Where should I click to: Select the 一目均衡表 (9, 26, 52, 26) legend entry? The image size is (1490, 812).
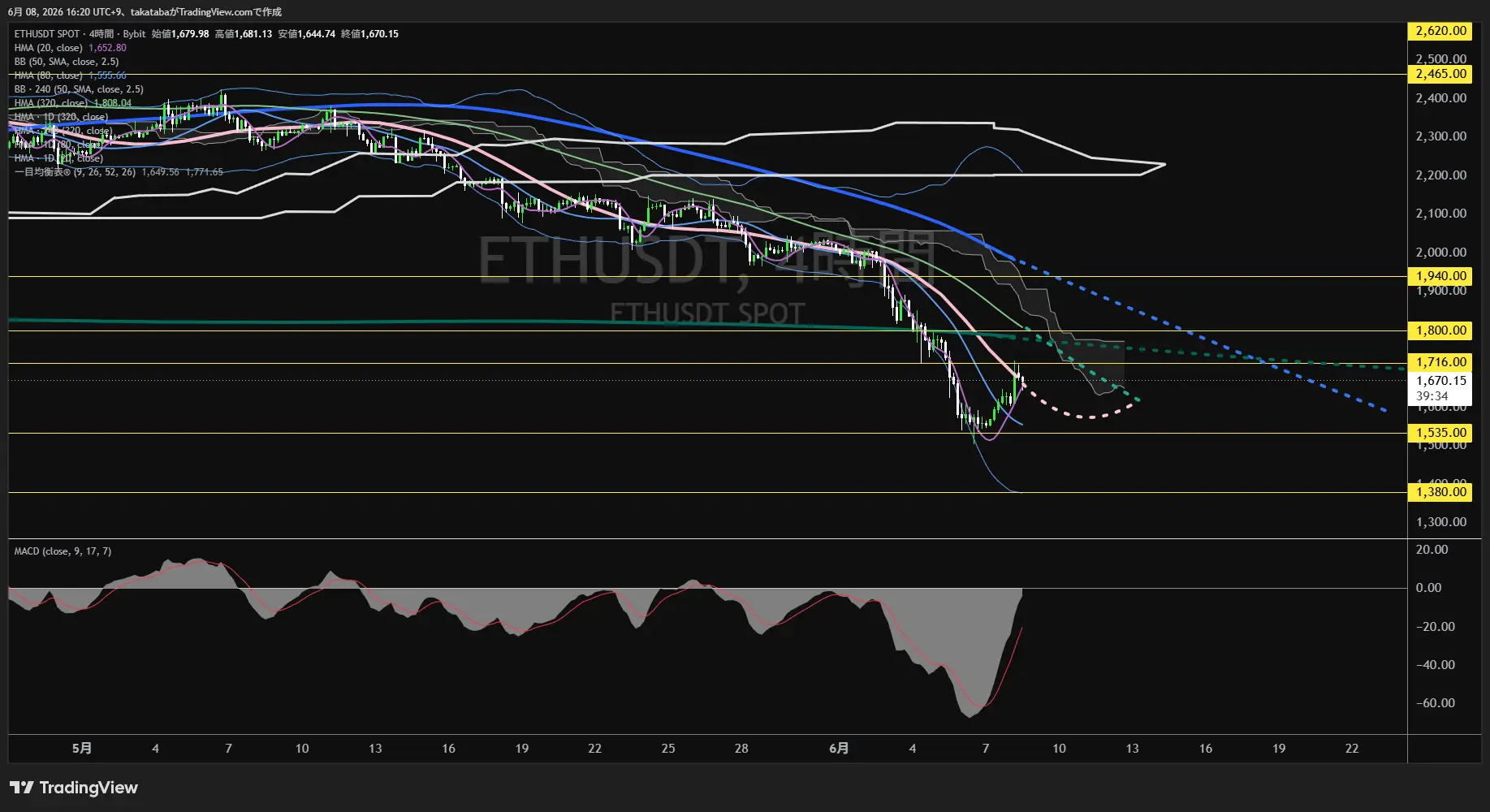coord(75,172)
